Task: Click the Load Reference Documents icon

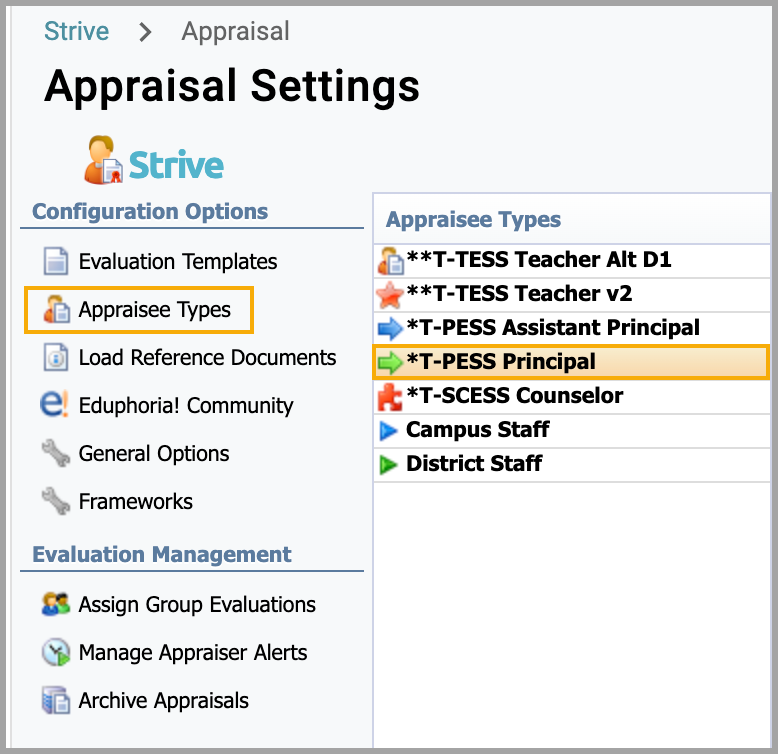Action: [56, 357]
